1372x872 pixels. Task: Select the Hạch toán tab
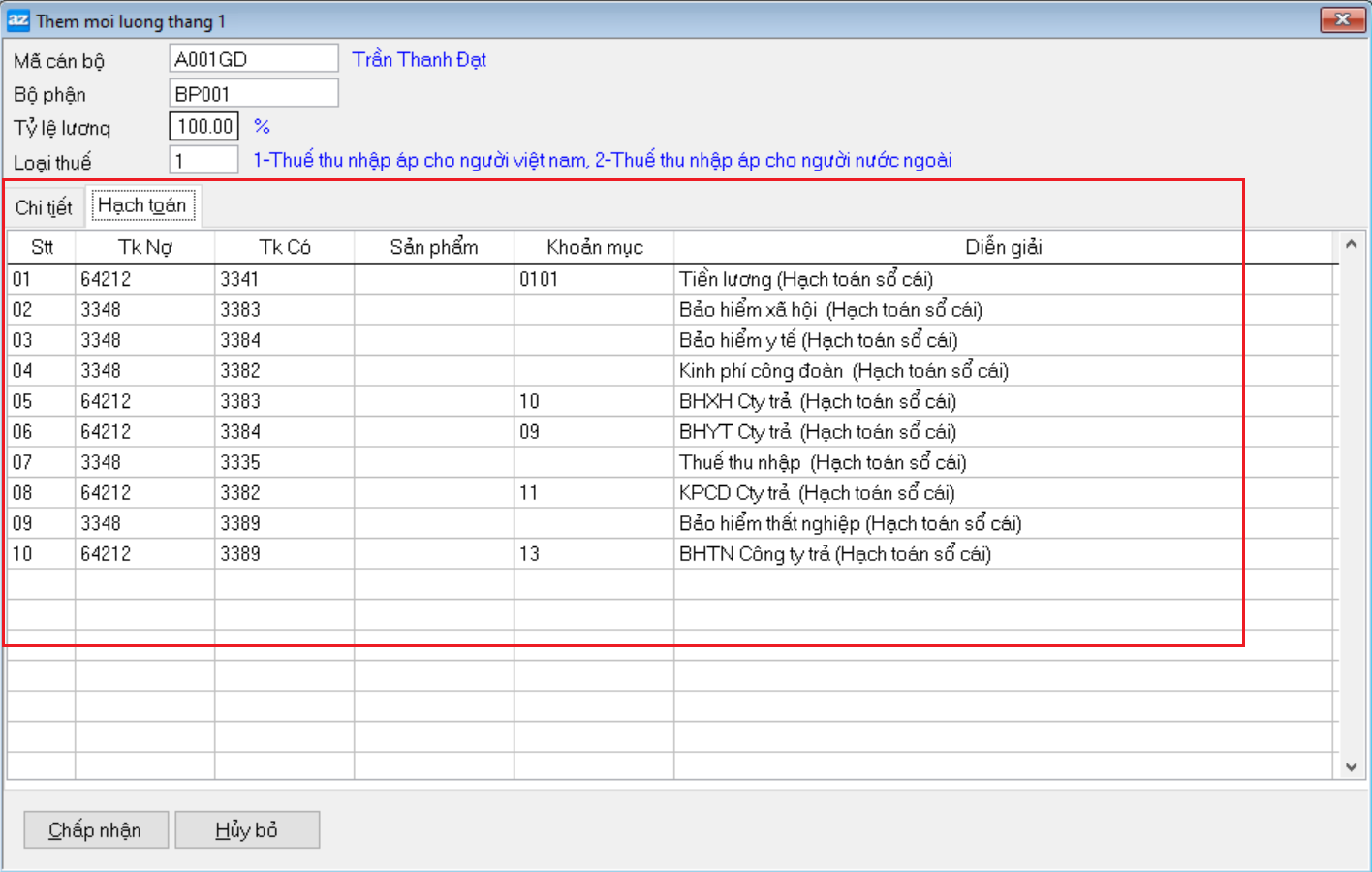142,205
